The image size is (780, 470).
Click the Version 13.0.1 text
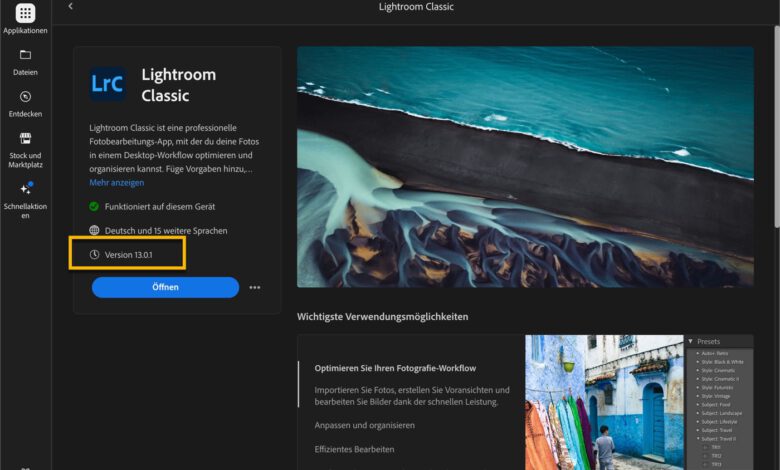[x=128, y=255]
